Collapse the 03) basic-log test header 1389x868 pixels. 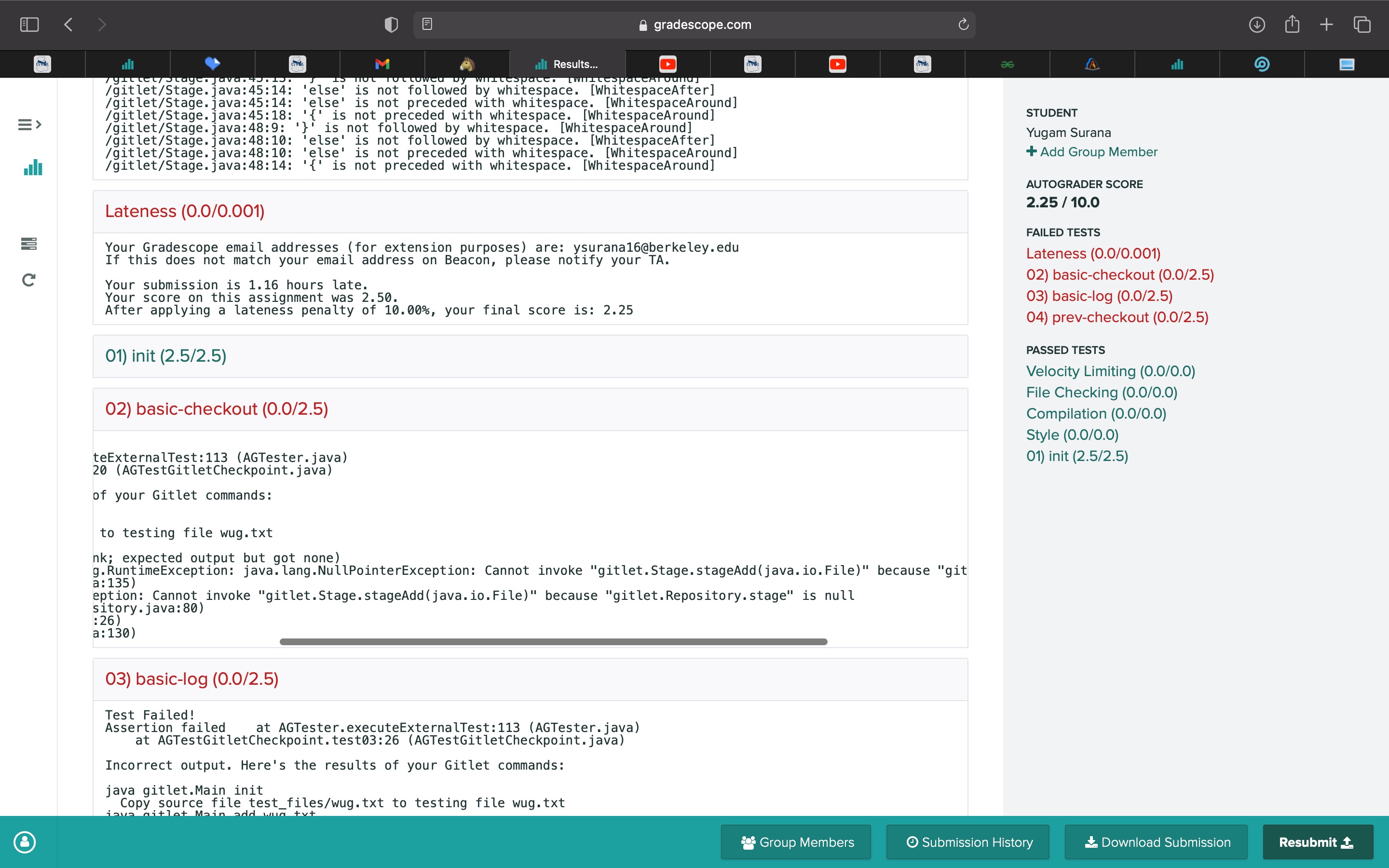191,679
